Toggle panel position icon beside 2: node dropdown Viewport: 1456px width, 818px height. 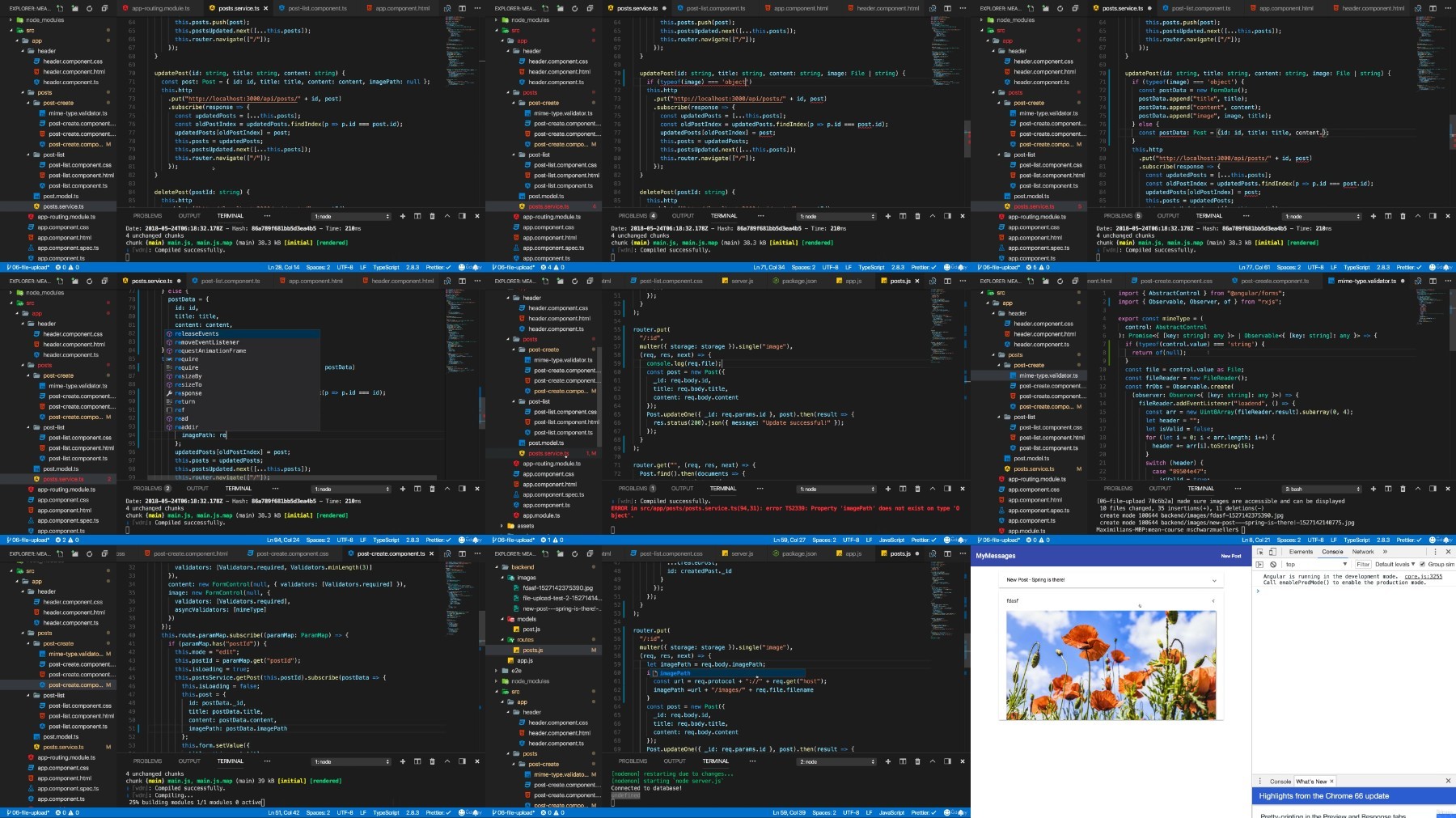[x=947, y=761]
